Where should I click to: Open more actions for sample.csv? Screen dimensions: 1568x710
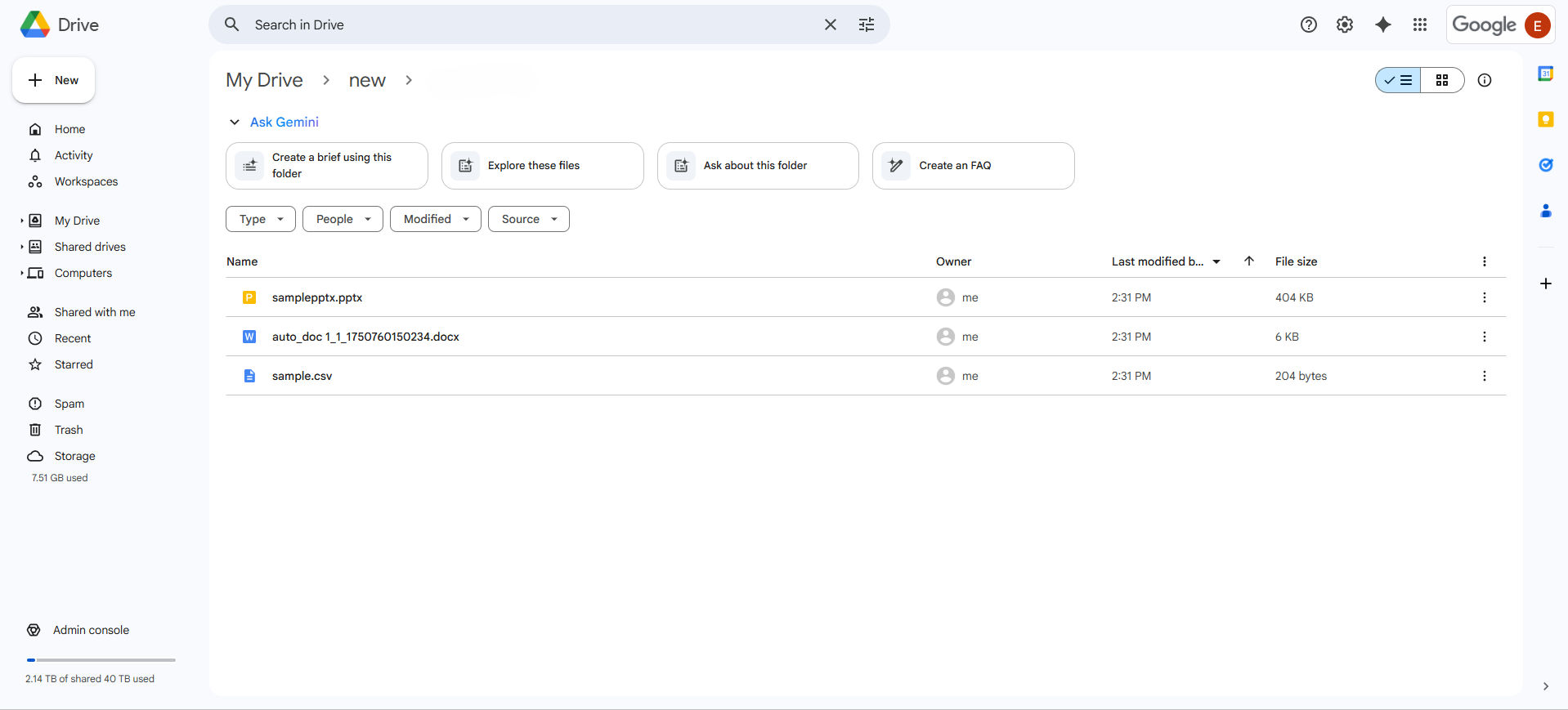tap(1485, 376)
